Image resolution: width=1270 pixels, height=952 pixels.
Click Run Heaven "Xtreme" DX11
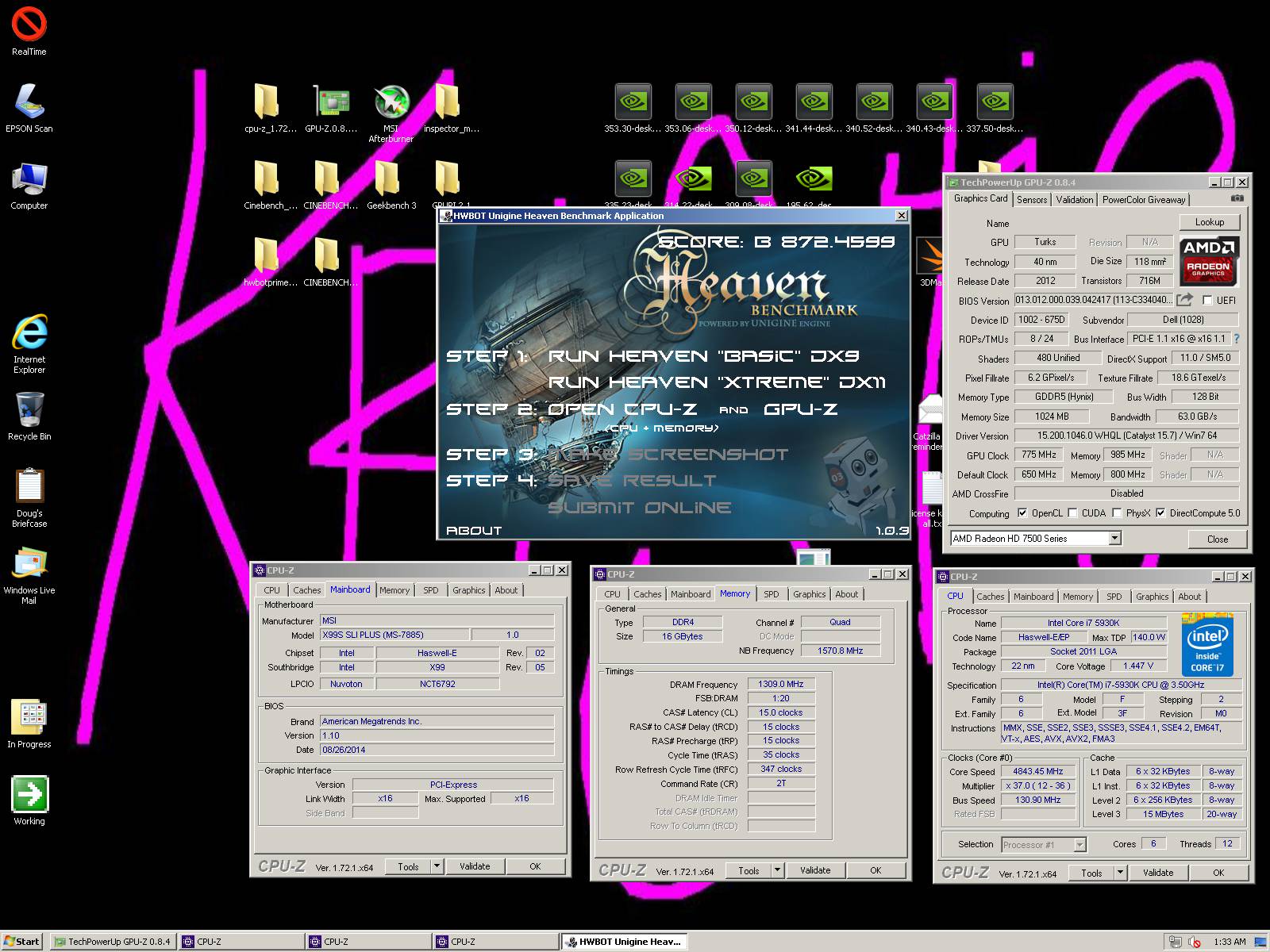tap(717, 382)
